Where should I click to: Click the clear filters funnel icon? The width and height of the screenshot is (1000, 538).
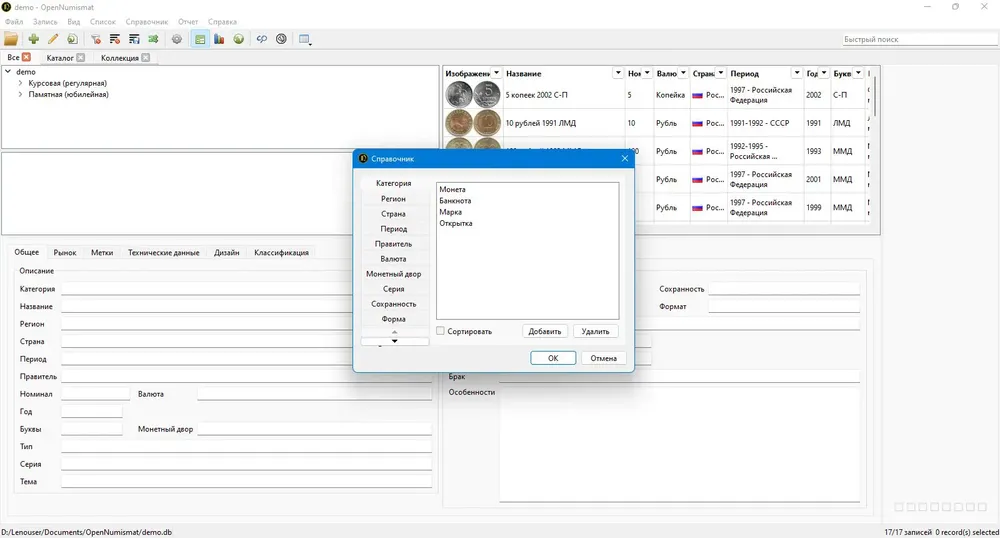[96, 39]
